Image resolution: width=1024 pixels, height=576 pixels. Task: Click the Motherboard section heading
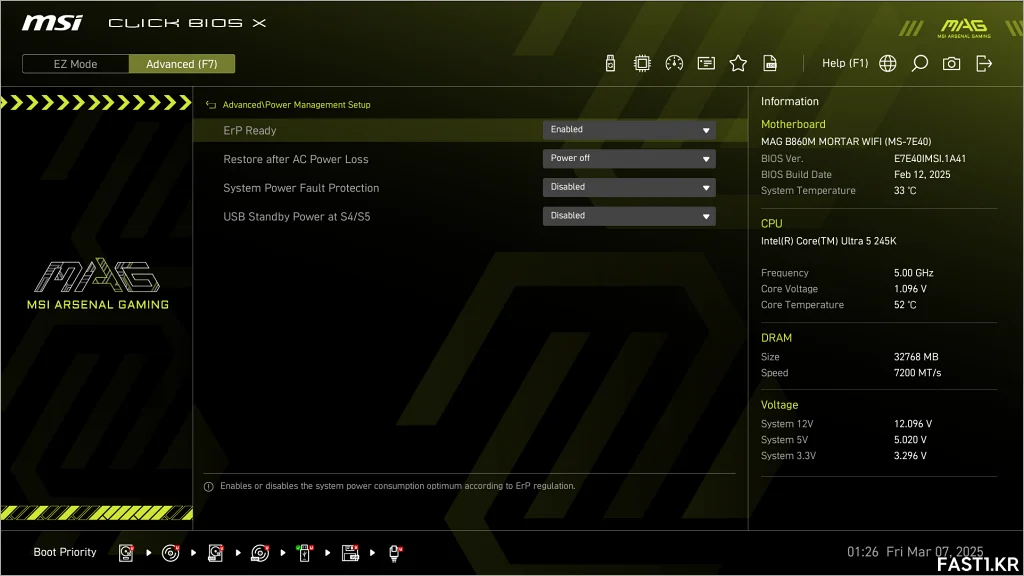click(x=793, y=124)
